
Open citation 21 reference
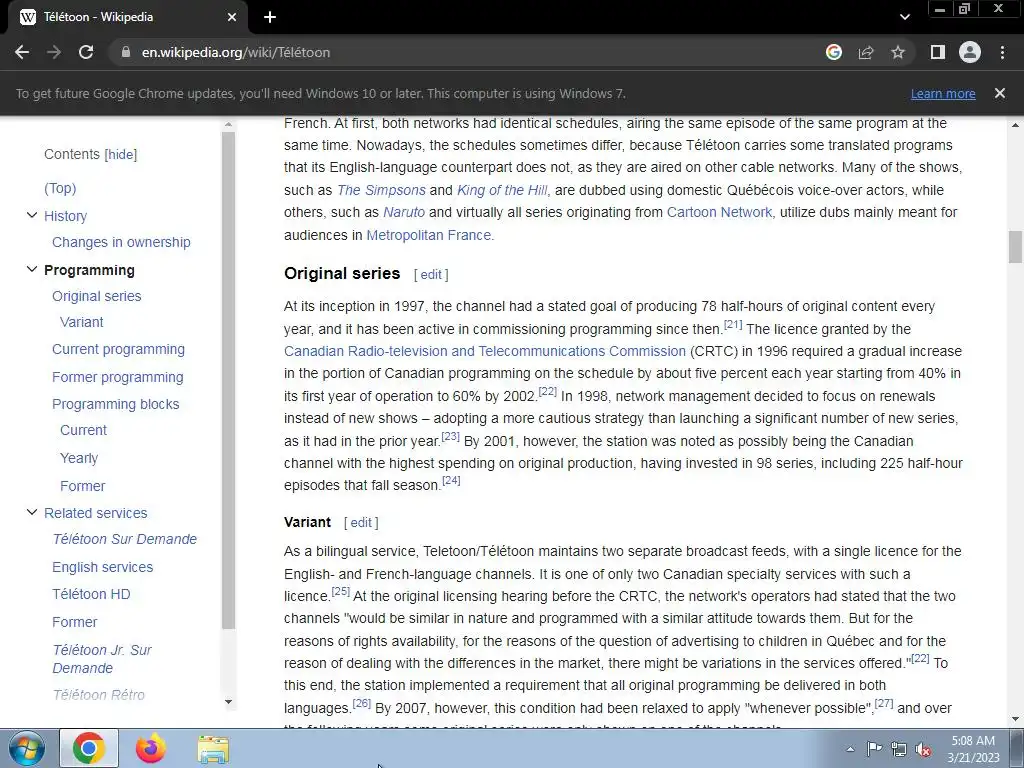(x=733, y=324)
